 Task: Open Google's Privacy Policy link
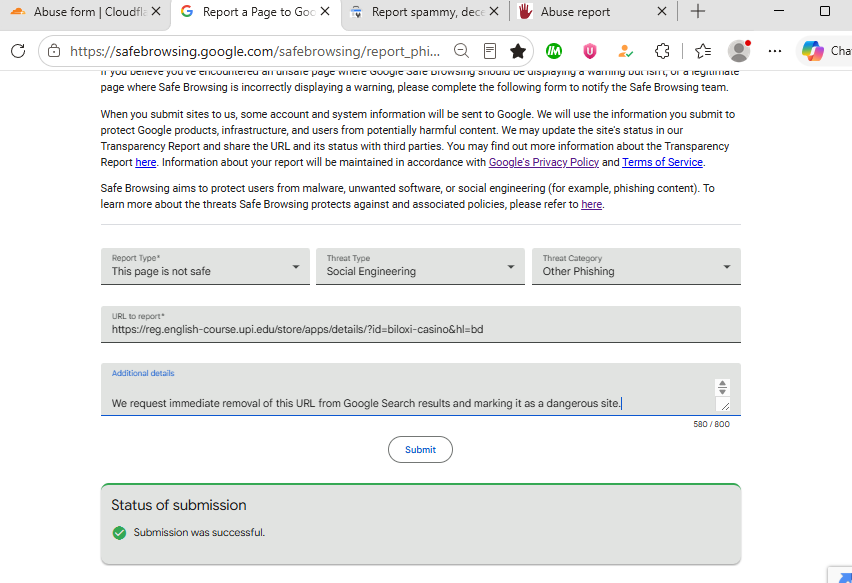click(543, 162)
